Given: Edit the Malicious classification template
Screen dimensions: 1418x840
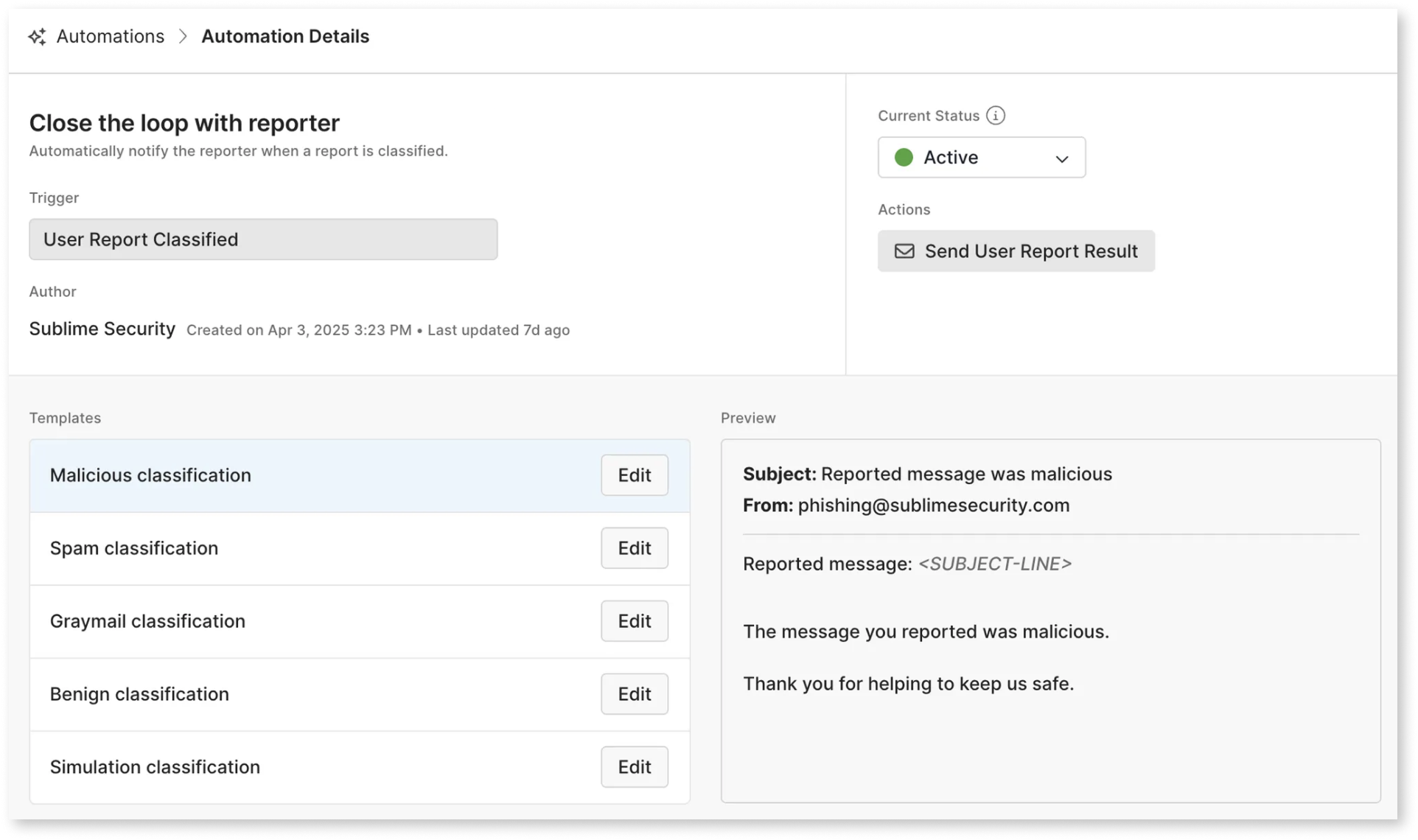Looking at the screenshot, I should point(634,475).
